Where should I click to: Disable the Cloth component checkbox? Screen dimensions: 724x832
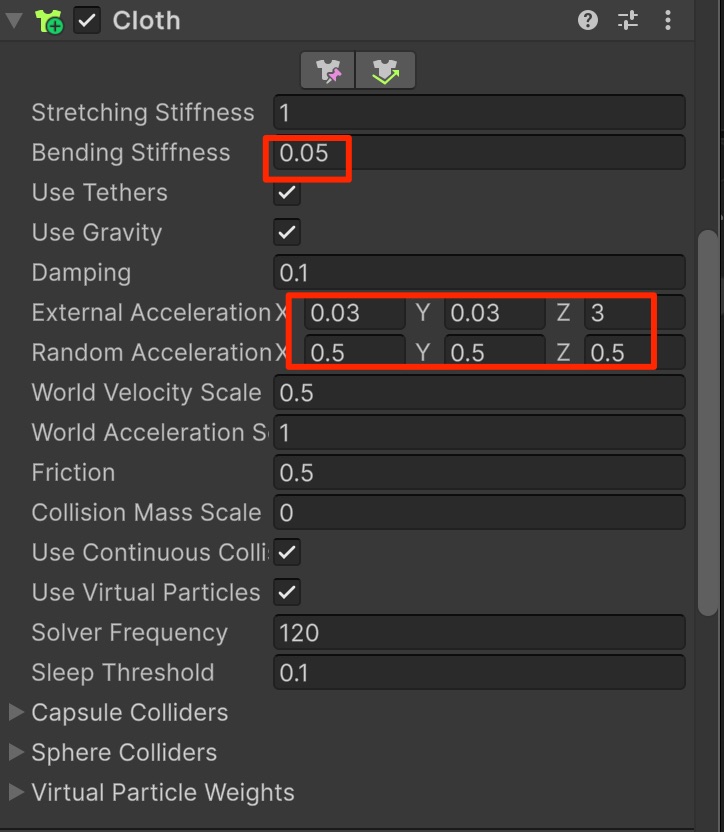click(x=88, y=21)
